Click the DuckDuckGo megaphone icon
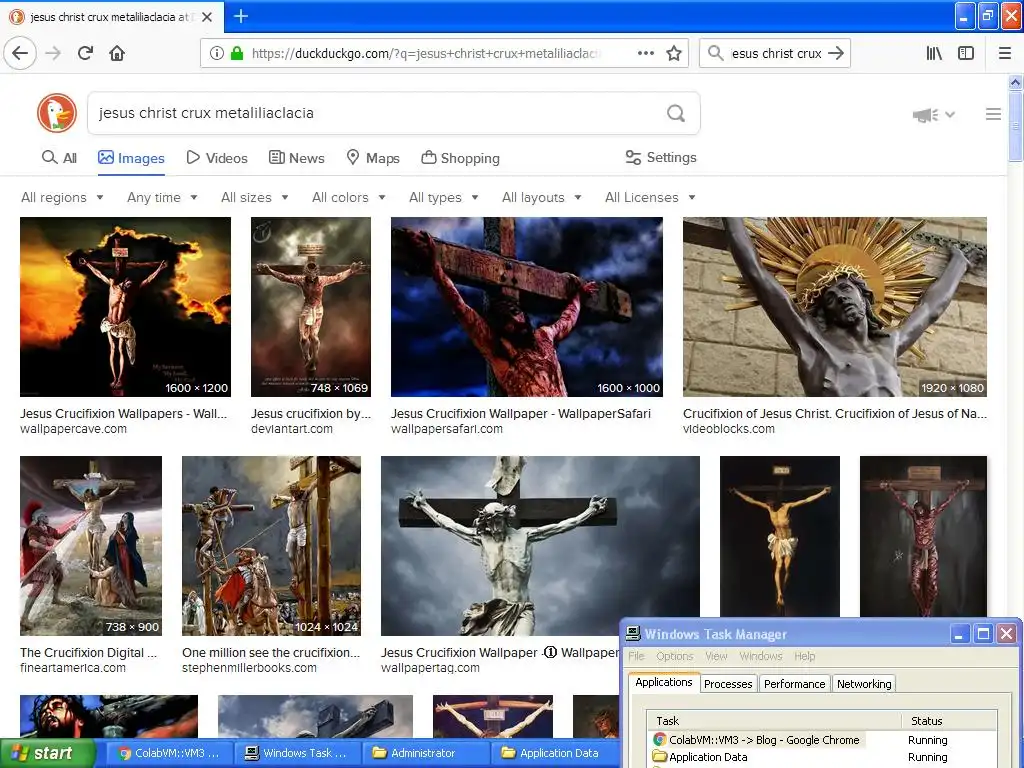 [x=925, y=115]
